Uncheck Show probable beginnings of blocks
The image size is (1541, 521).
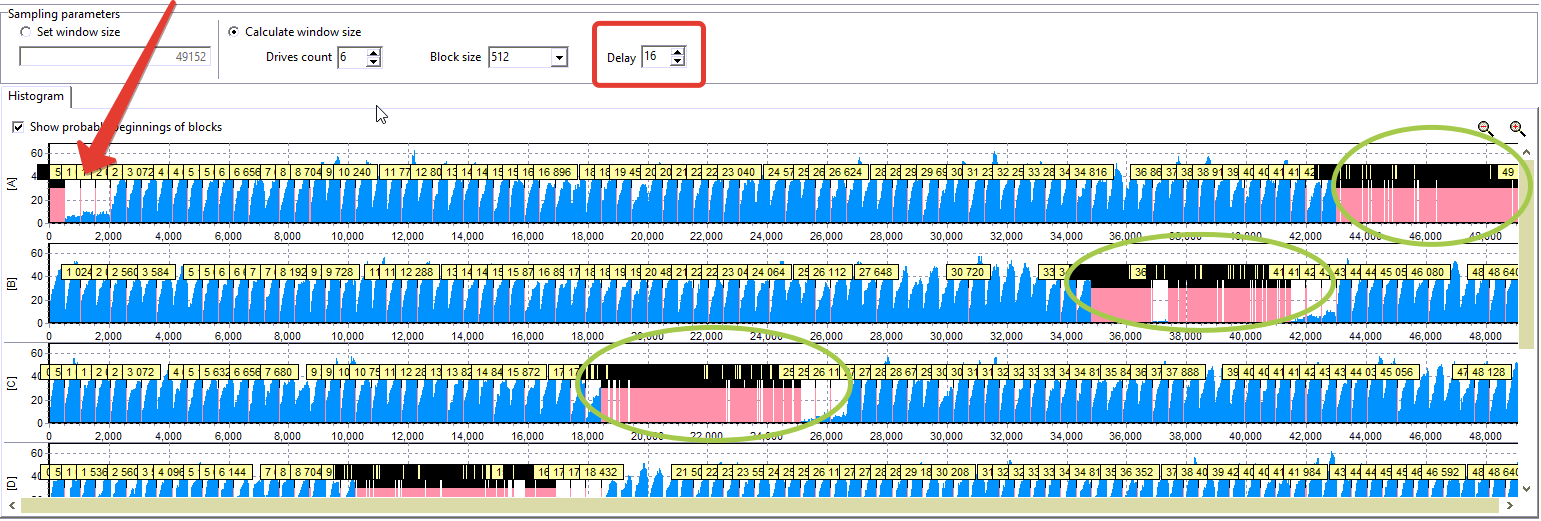(18, 127)
